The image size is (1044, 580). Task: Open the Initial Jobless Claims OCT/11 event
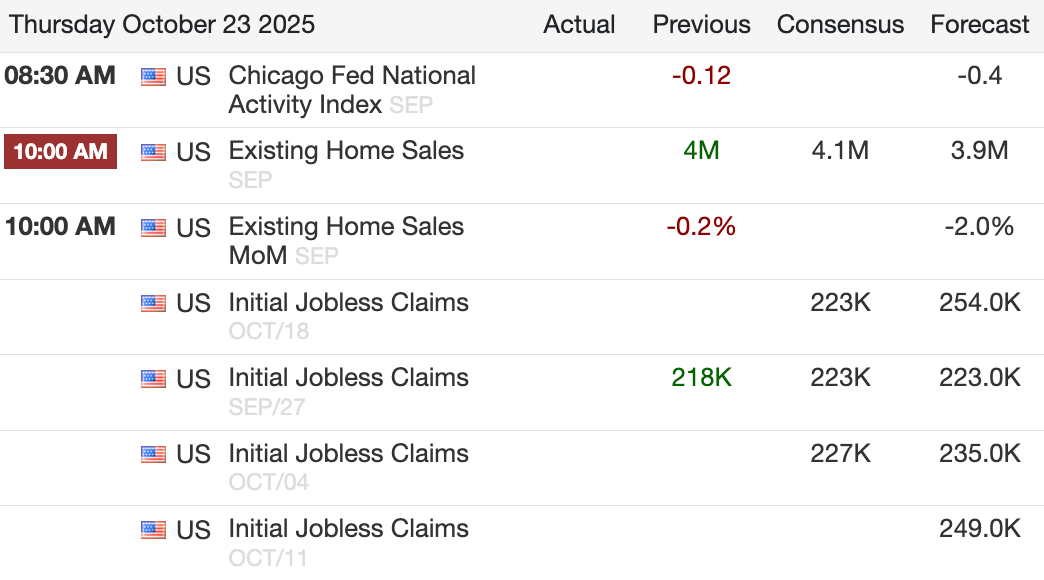(348, 528)
